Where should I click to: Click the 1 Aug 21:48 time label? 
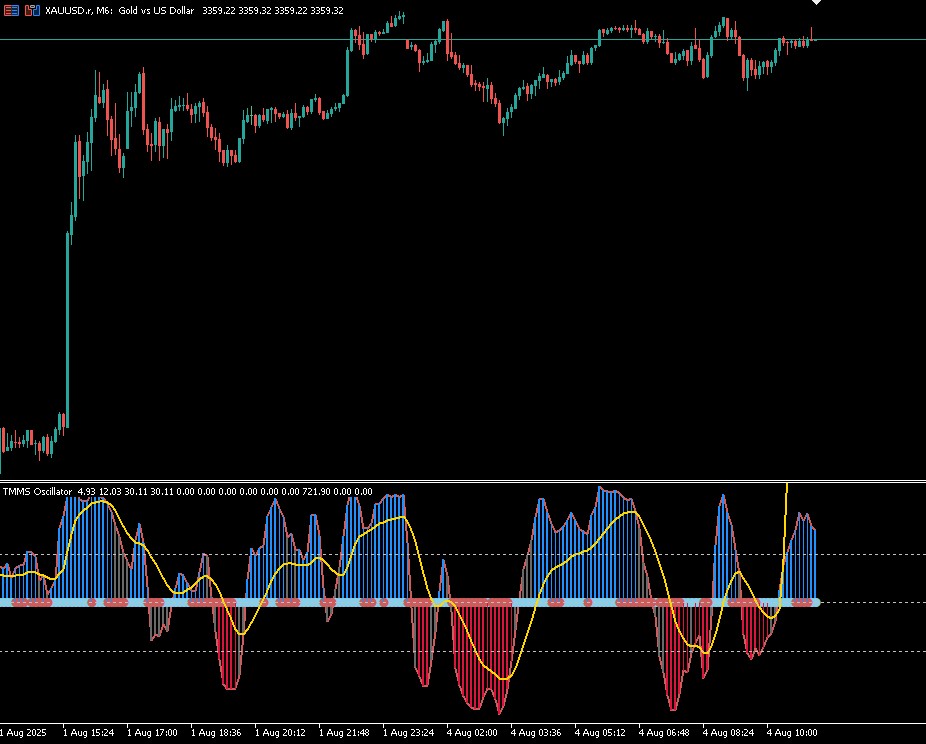344,733
